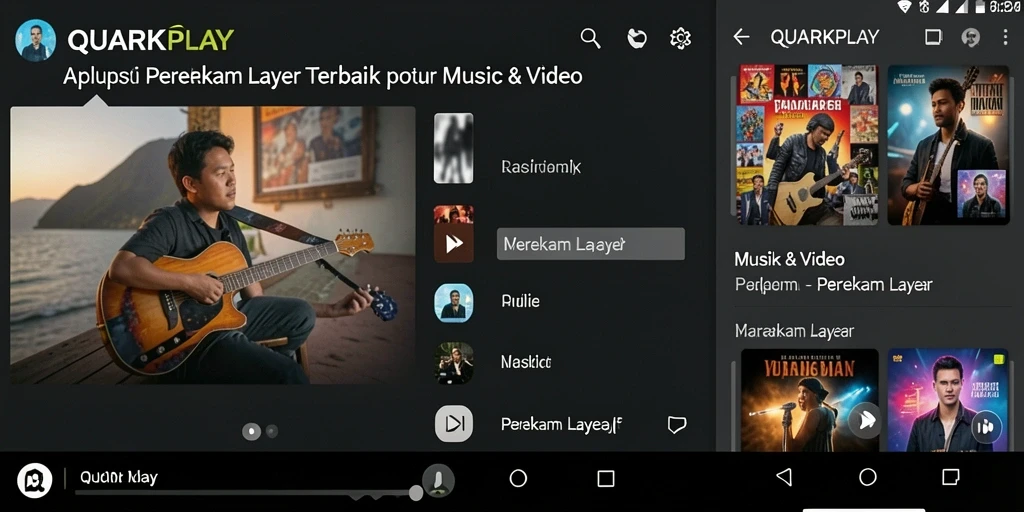This screenshot has width=1024, height=512.
Task: Open the singer with microphone video card
Action: point(810,400)
